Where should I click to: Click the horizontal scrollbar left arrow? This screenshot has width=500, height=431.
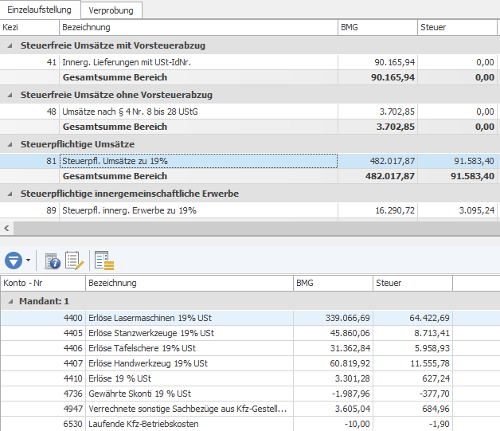click(x=6, y=228)
